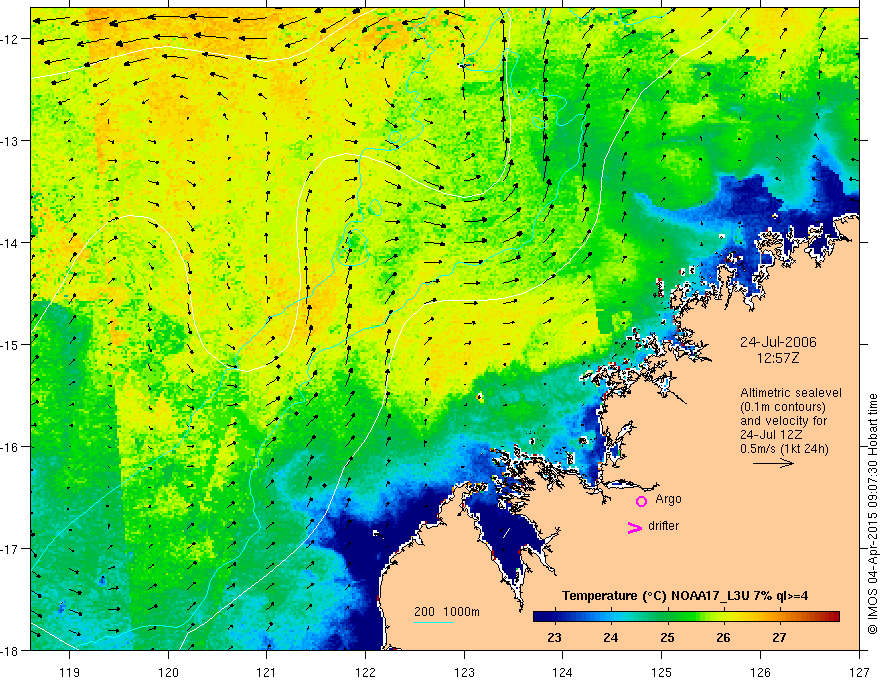
Task: Click the magenta Argo circle symbol in legend
Action: click(x=641, y=501)
